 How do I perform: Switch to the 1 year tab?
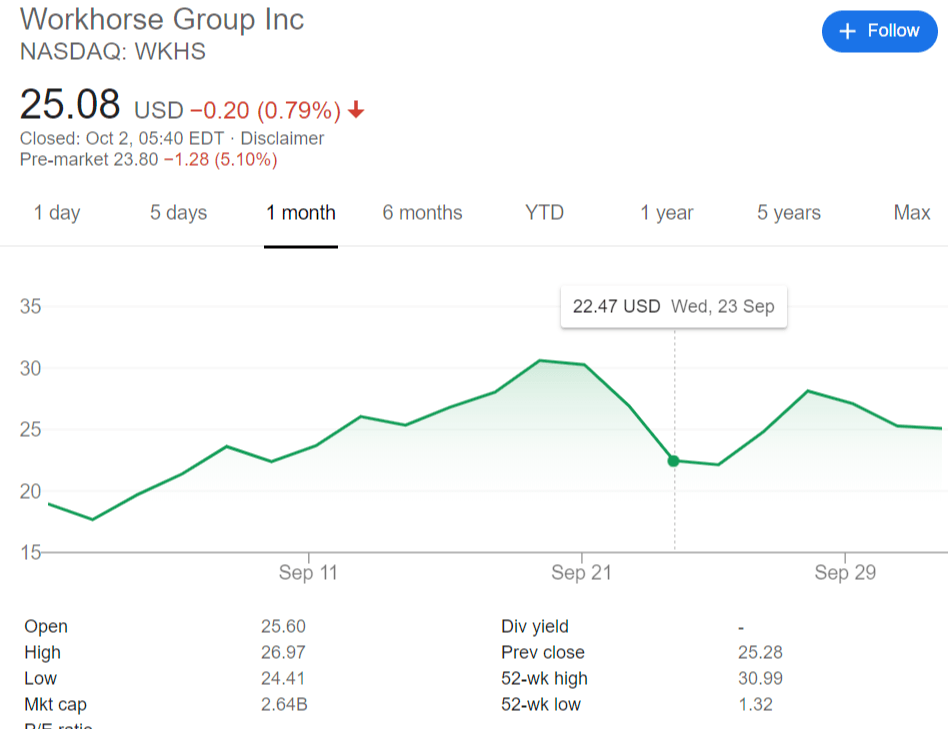[666, 213]
